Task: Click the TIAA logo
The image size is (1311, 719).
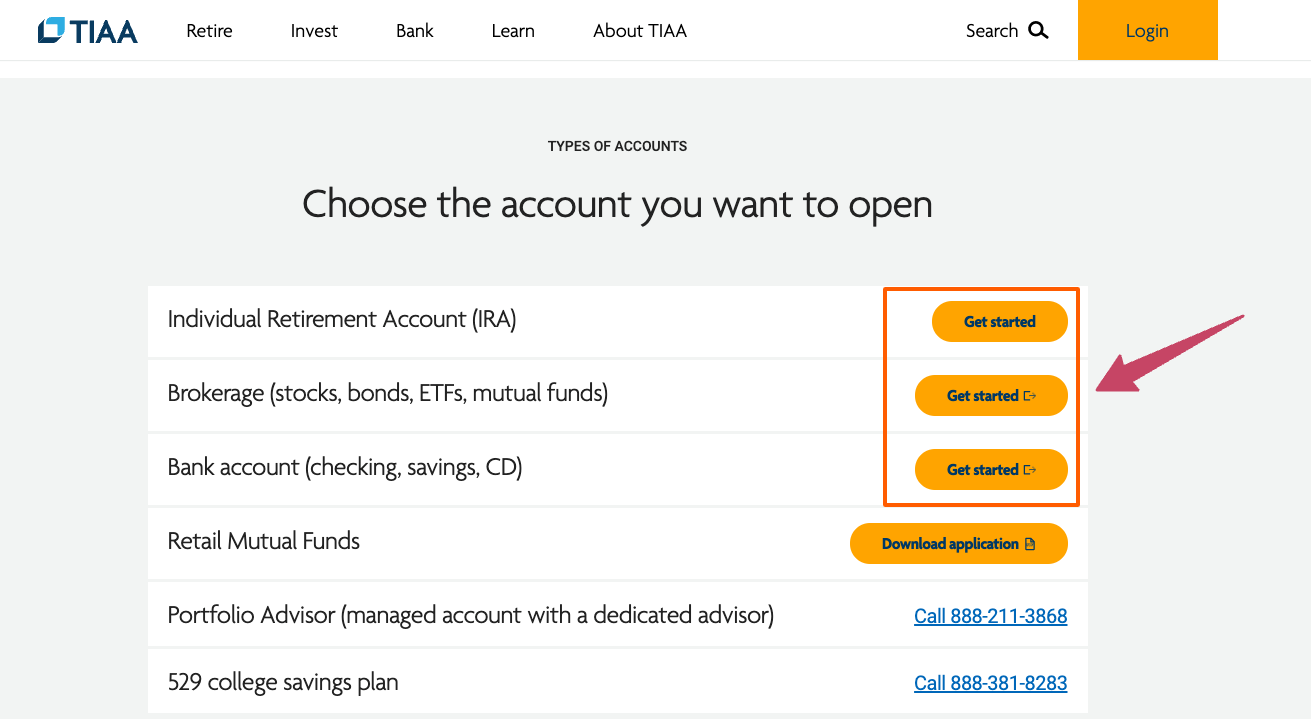Action: pos(87,30)
